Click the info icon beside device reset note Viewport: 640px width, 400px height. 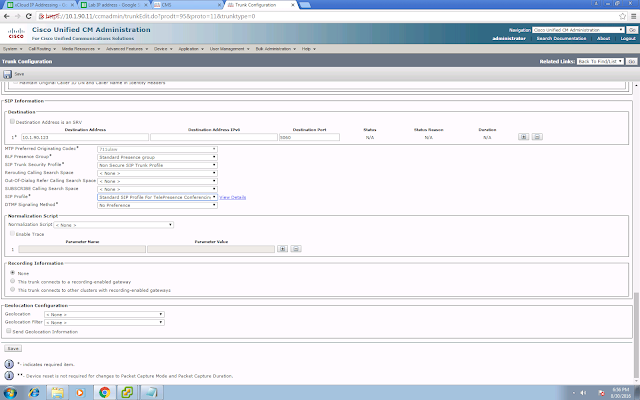pos(9,375)
